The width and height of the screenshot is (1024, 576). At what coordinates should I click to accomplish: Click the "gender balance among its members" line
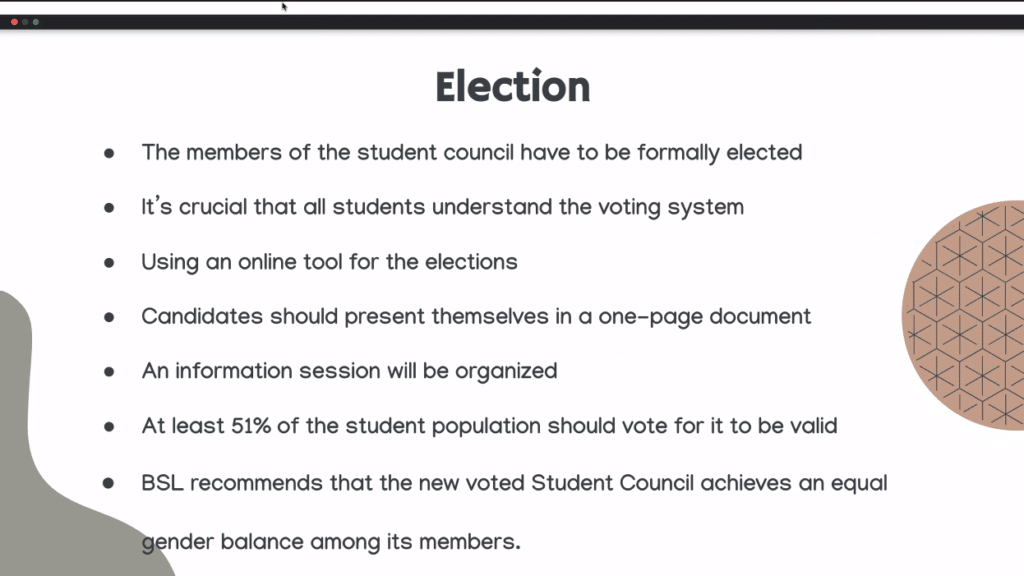tap(331, 542)
